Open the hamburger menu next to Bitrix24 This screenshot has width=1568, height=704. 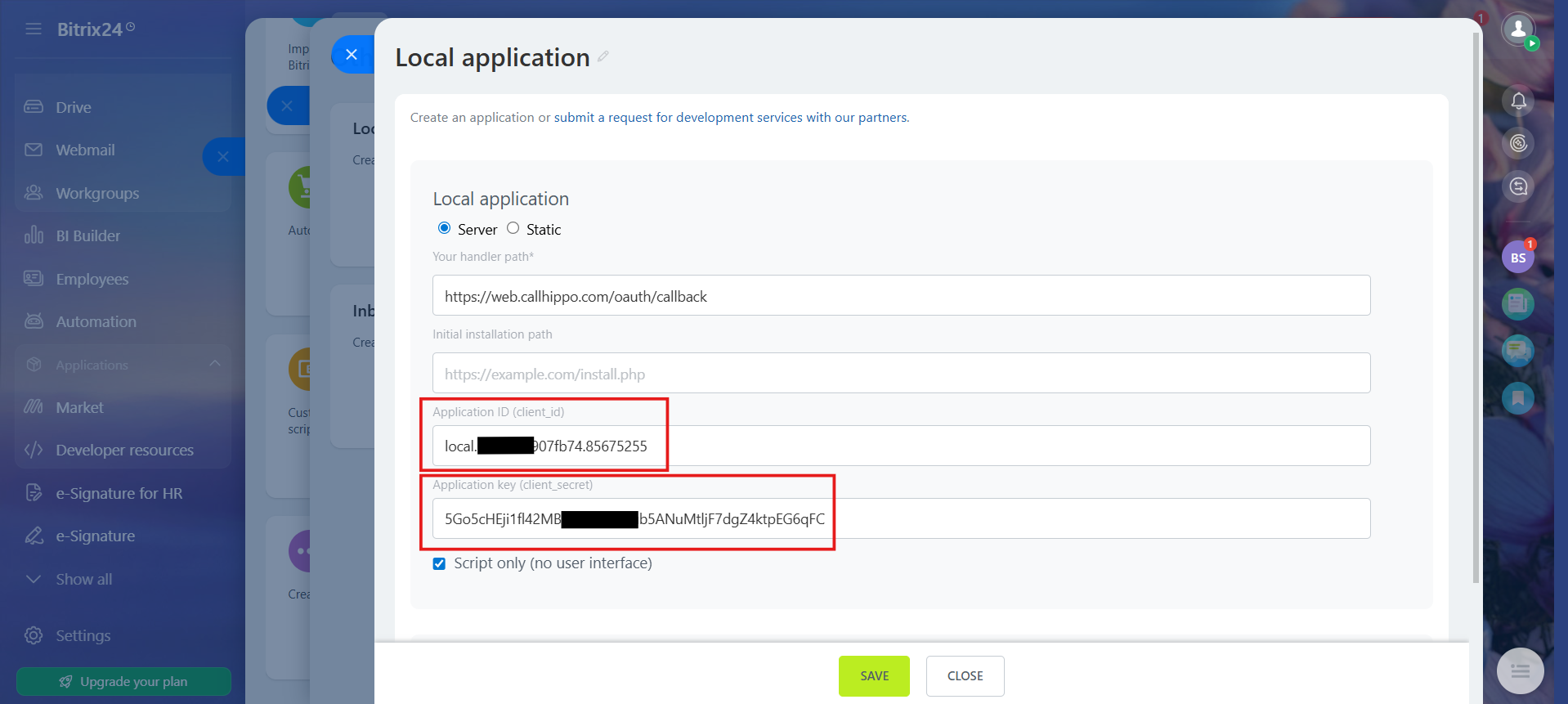click(x=34, y=29)
